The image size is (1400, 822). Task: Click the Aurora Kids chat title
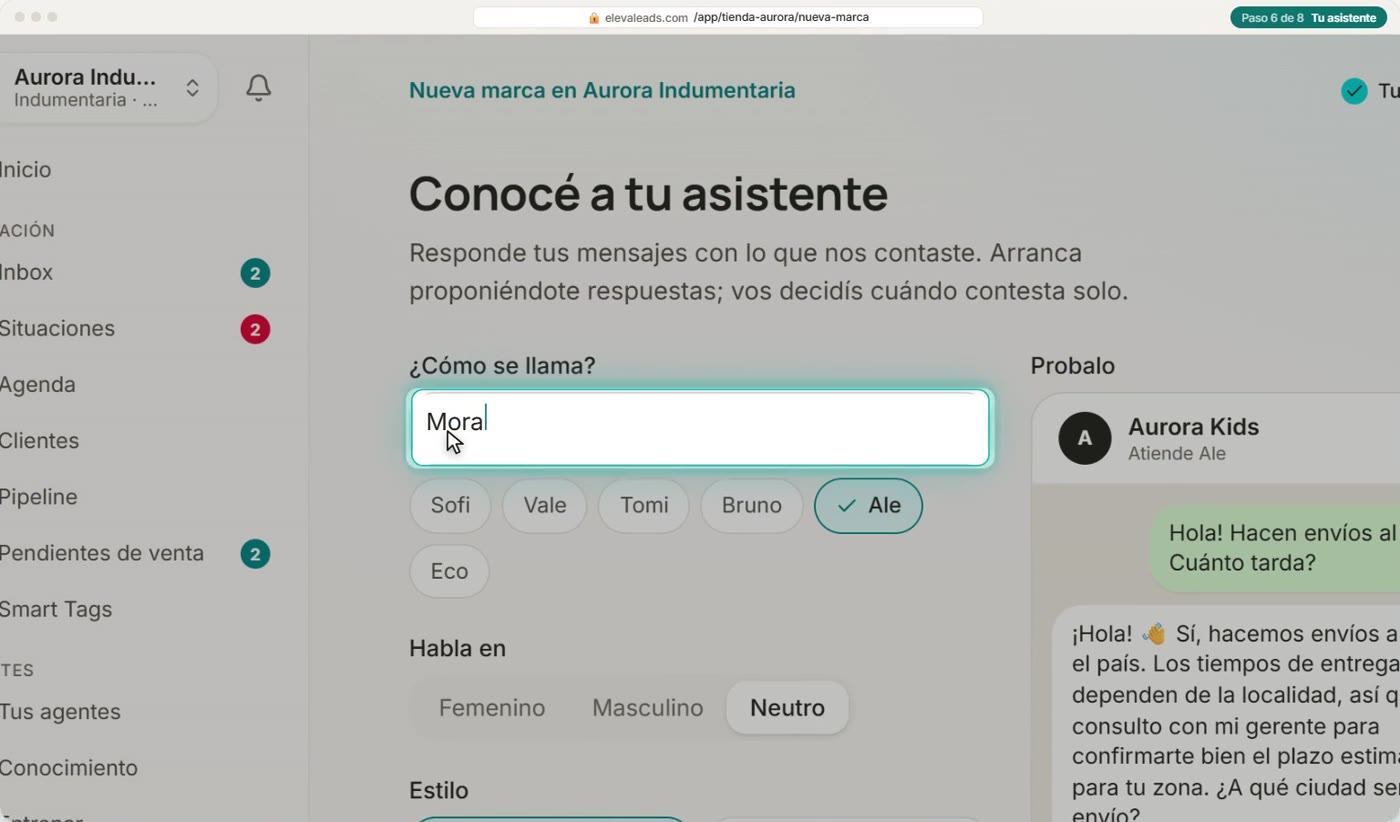pos(1193,427)
